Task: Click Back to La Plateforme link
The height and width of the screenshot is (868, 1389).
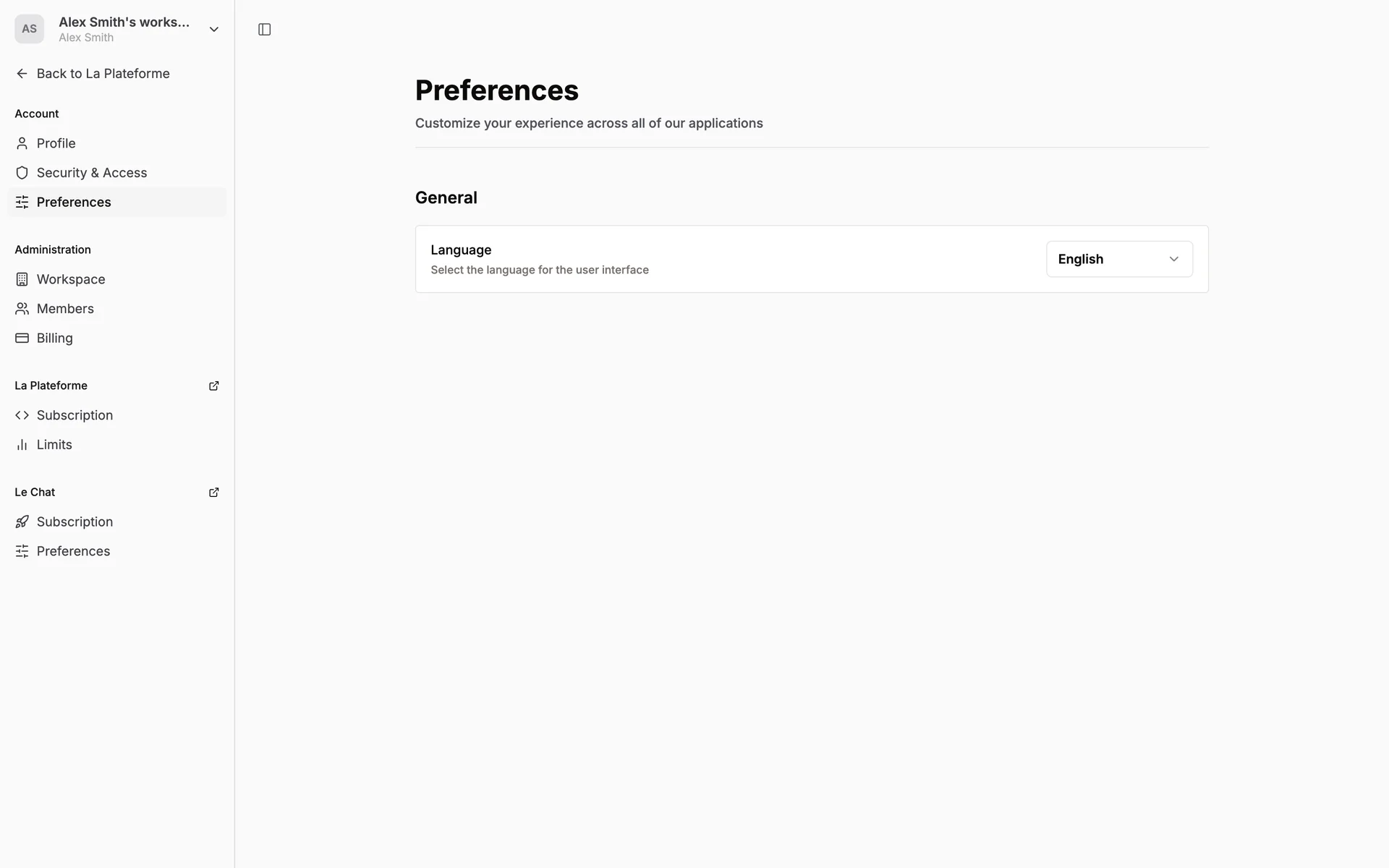Action: click(x=103, y=74)
